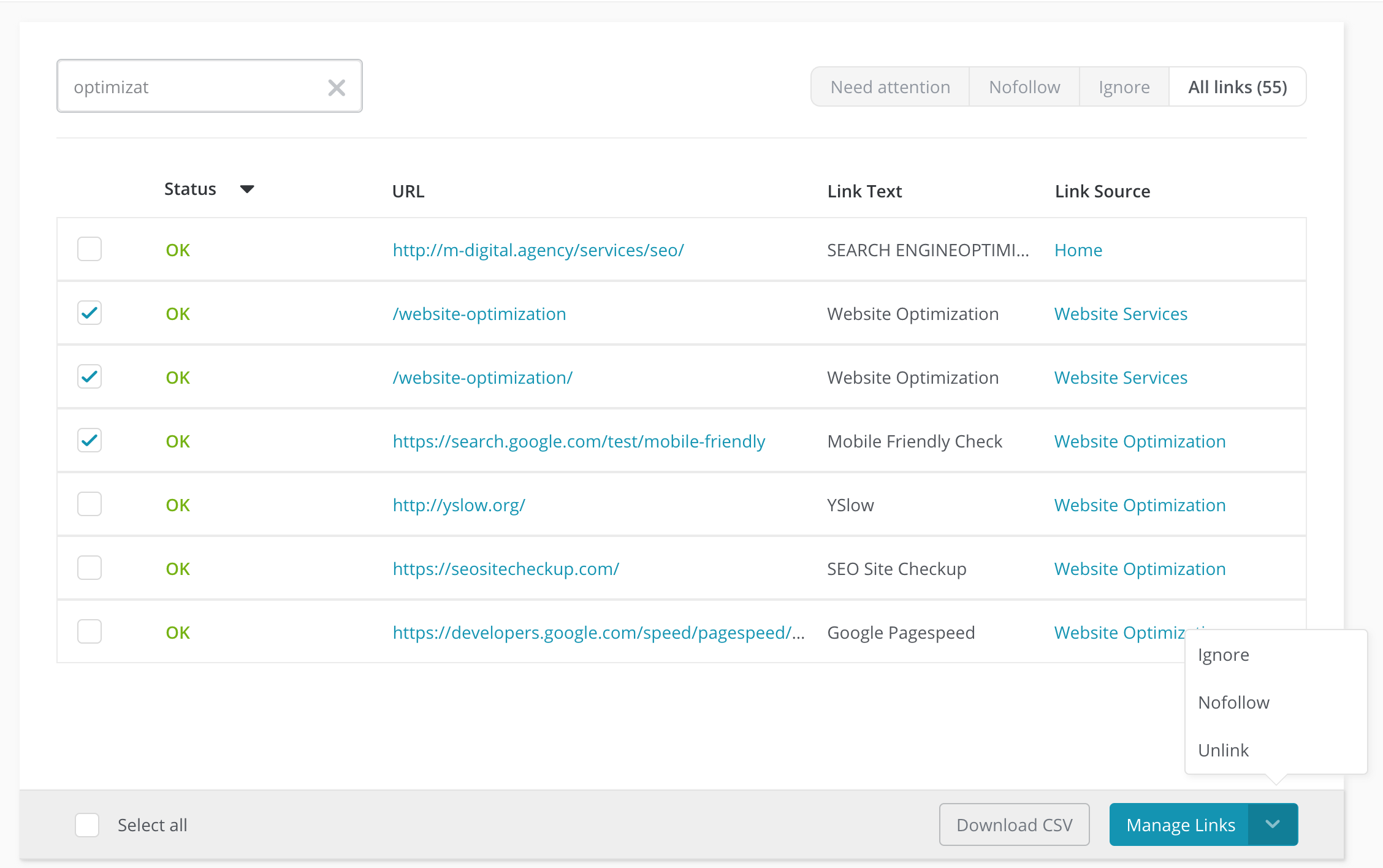Screen dimensions: 1383x868
Task: Toggle the checkbox for website-optimization row
Action: [x=89, y=313]
